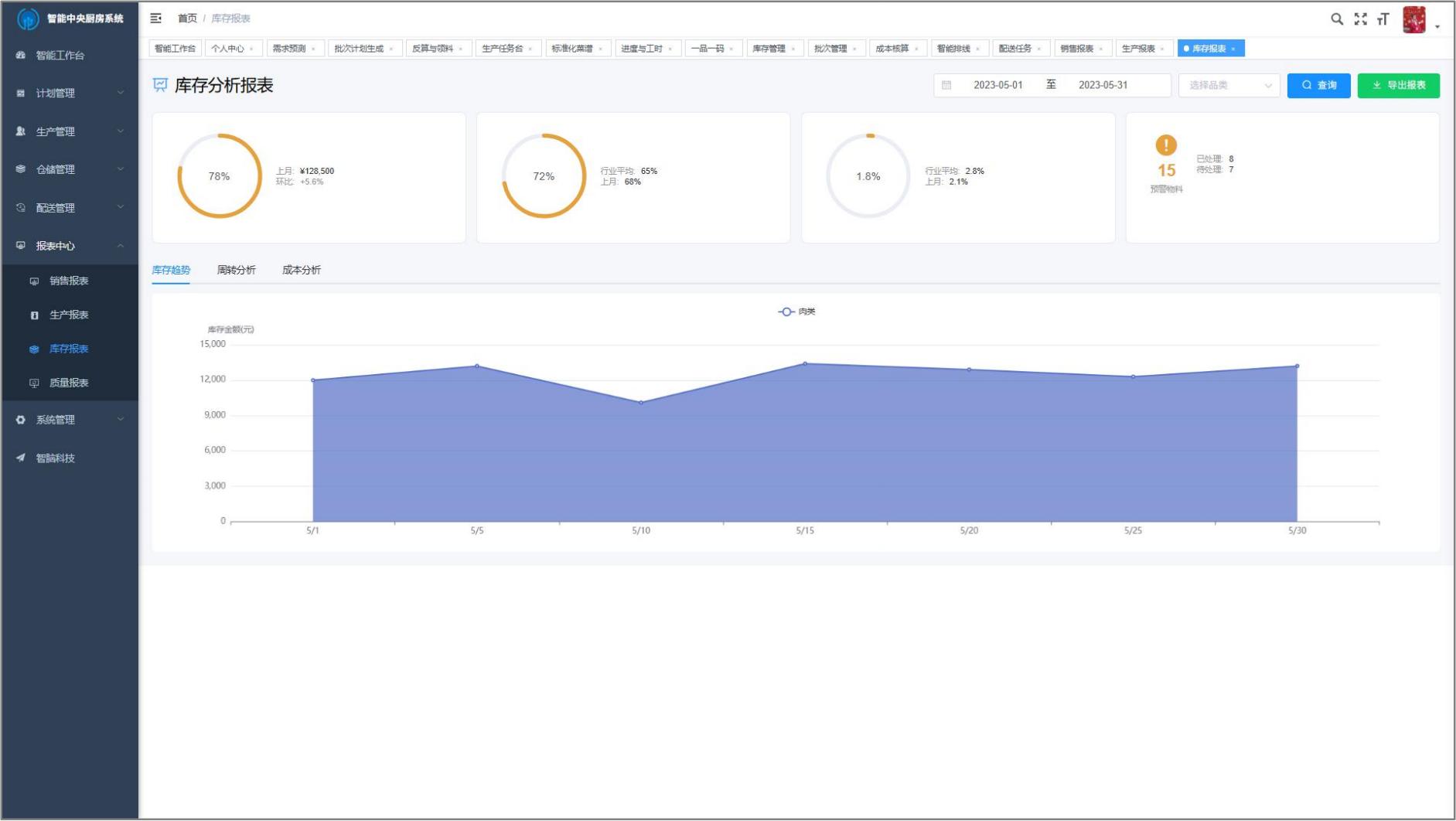Click the calendar icon in date range picker
Image resolution: width=1456 pixels, height=821 pixels.
click(x=946, y=85)
